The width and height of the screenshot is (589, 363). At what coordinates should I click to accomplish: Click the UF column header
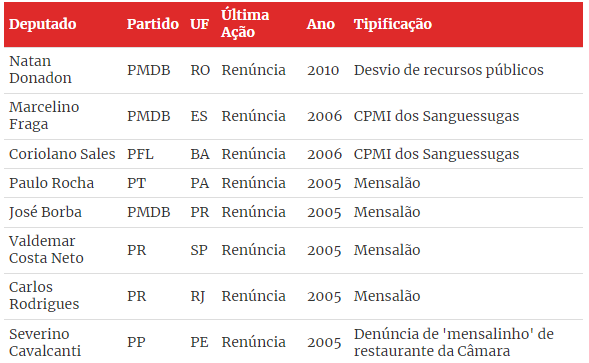199,24
